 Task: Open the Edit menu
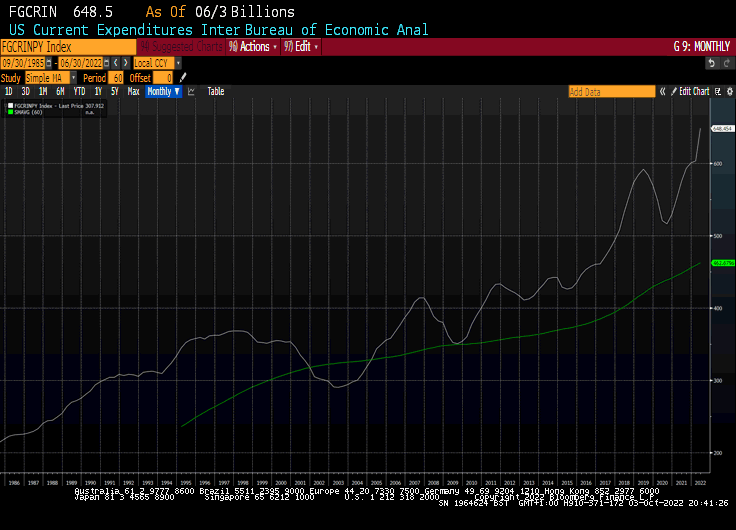[302, 47]
